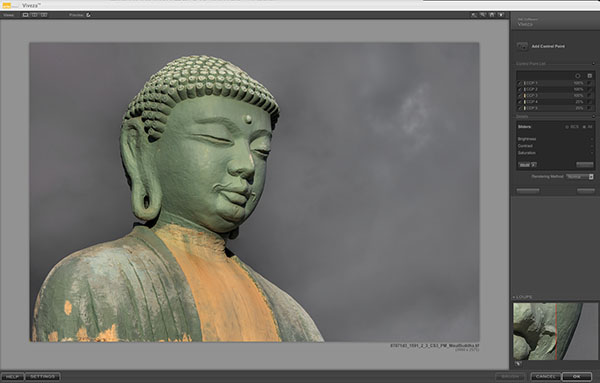Screen dimensions: 600x383
Task: Click the Buddha statue preview image
Action: coord(254,192)
